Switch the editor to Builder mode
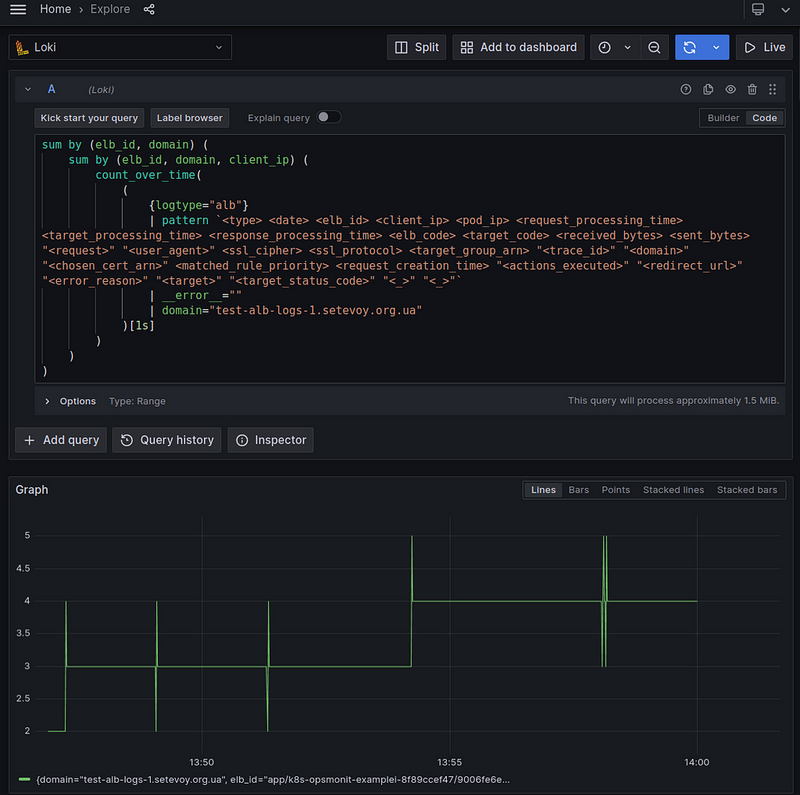 click(x=723, y=118)
